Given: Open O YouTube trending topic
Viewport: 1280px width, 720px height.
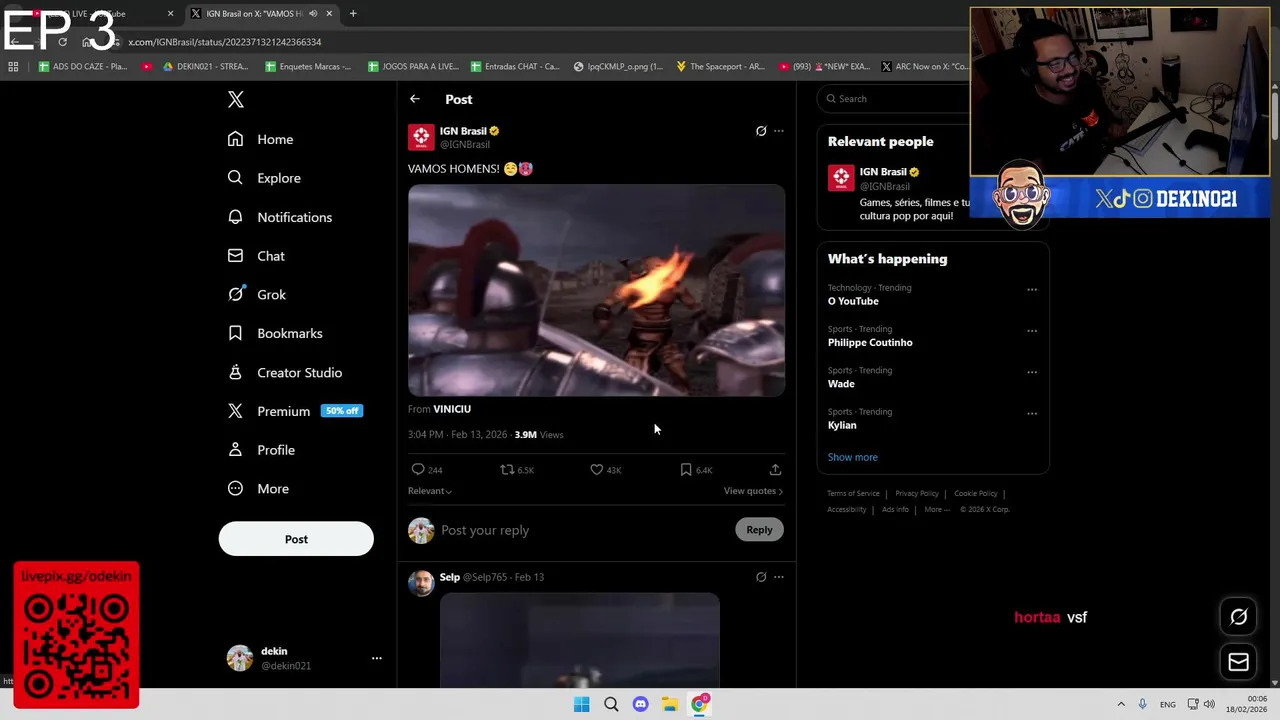Looking at the screenshot, I should [x=853, y=301].
